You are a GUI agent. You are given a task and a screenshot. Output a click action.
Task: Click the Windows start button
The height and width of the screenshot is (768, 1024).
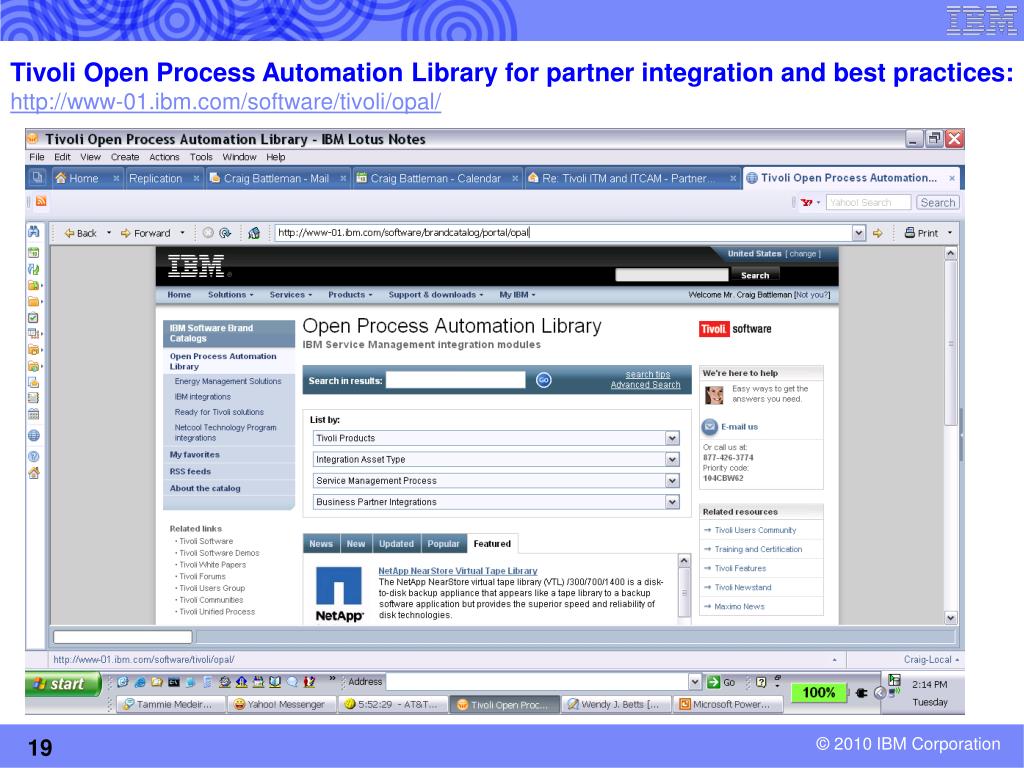coord(63,684)
